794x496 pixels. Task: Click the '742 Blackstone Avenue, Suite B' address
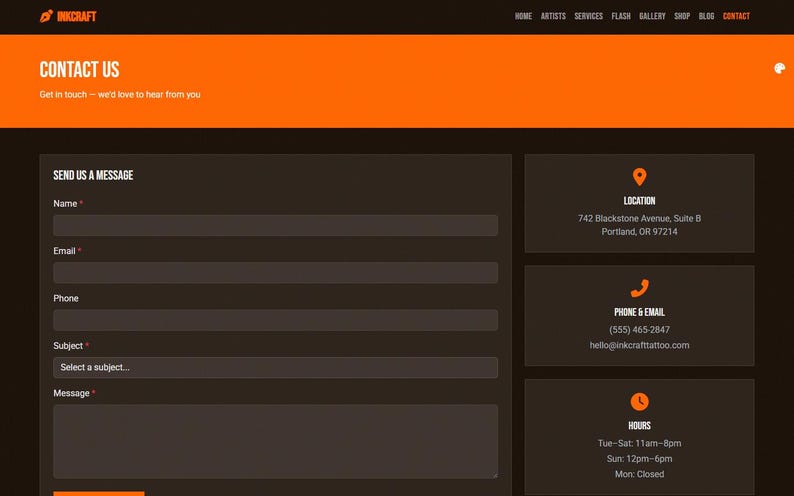coord(640,219)
